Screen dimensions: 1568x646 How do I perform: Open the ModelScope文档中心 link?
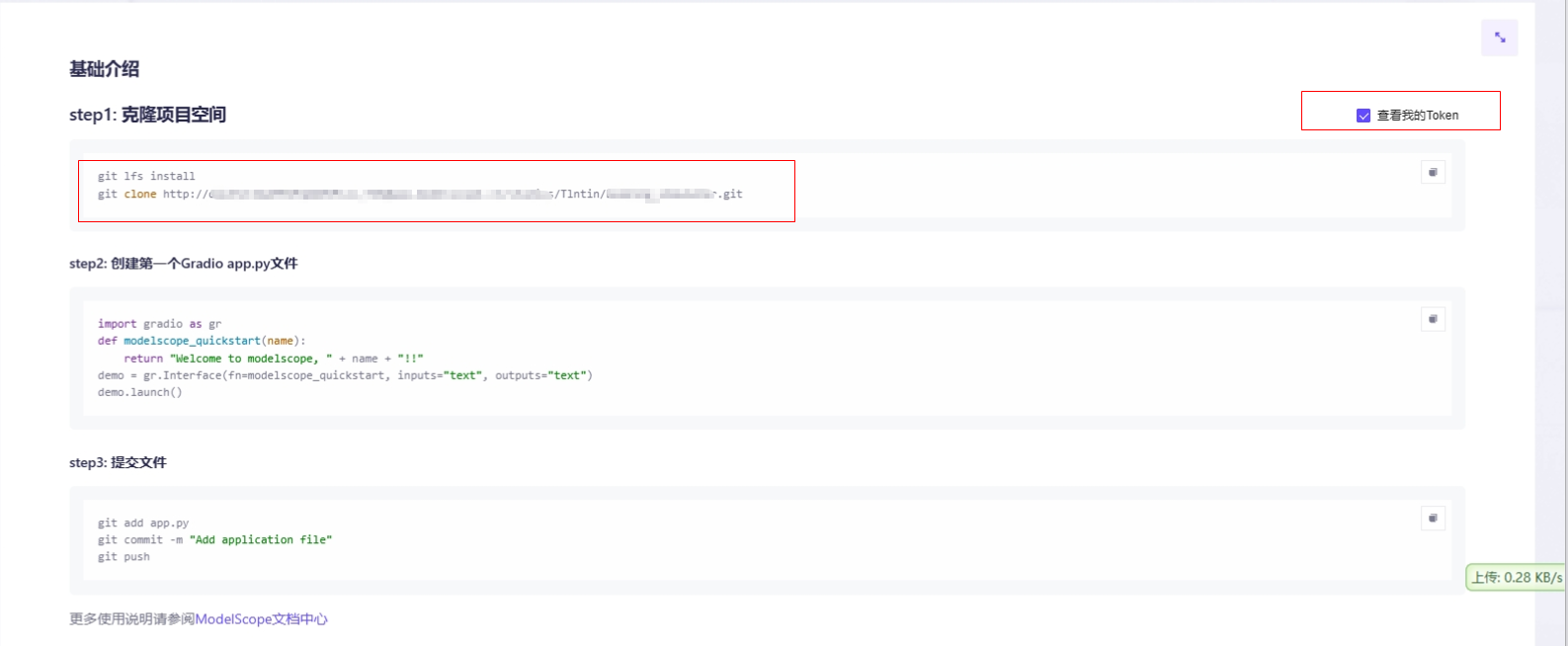coord(261,619)
